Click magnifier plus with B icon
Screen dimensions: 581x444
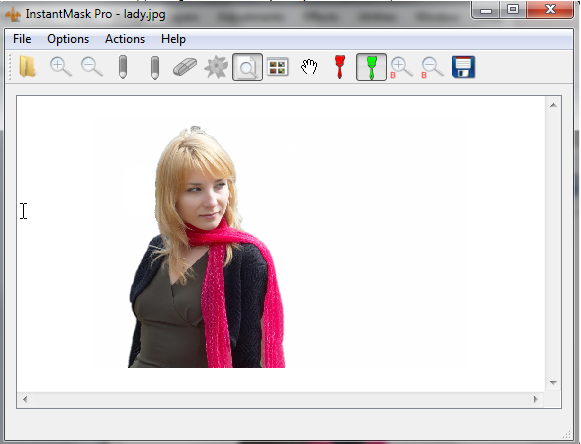pyautogui.click(x=401, y=68)
